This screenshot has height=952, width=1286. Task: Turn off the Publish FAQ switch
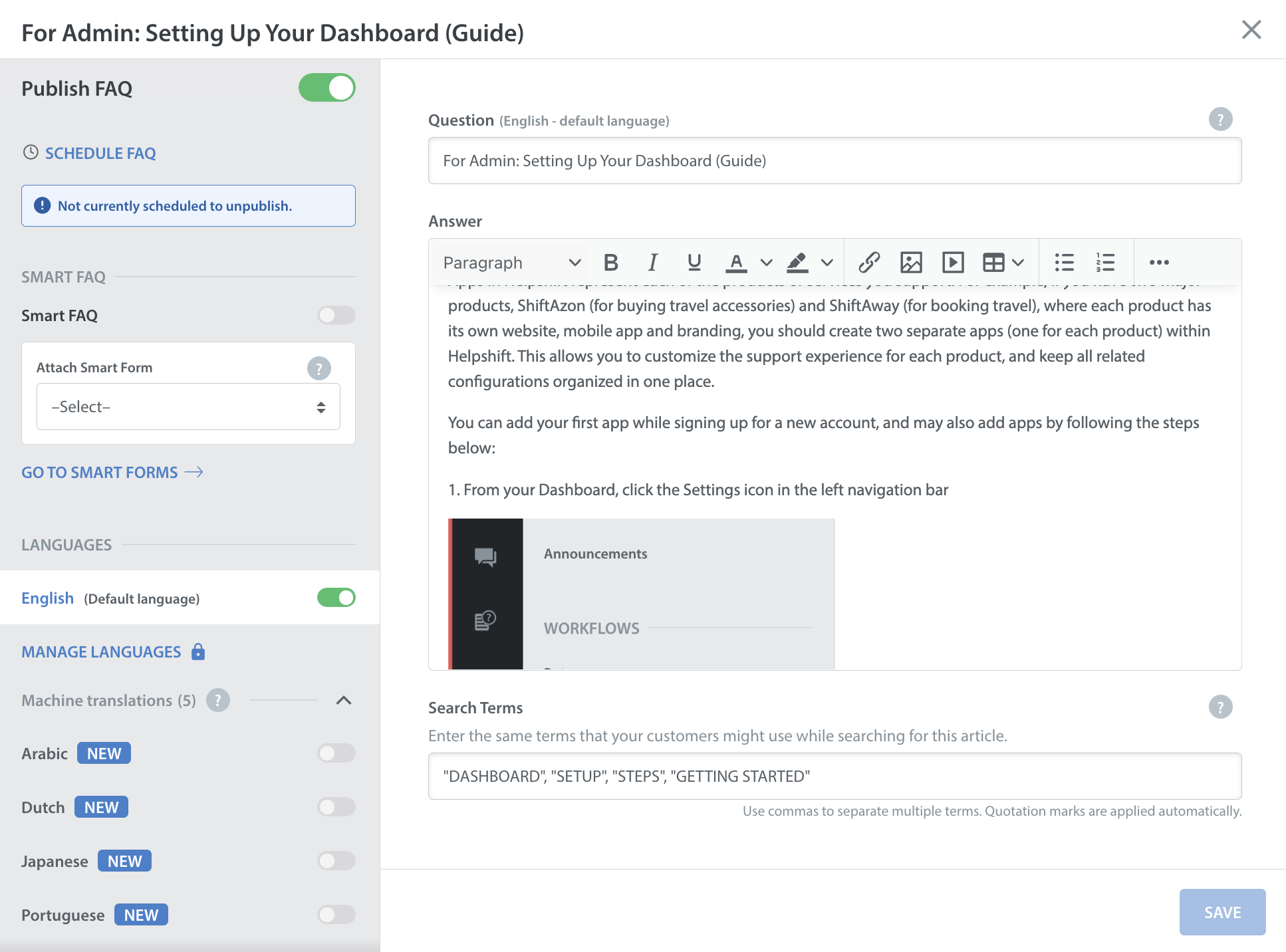326,88
